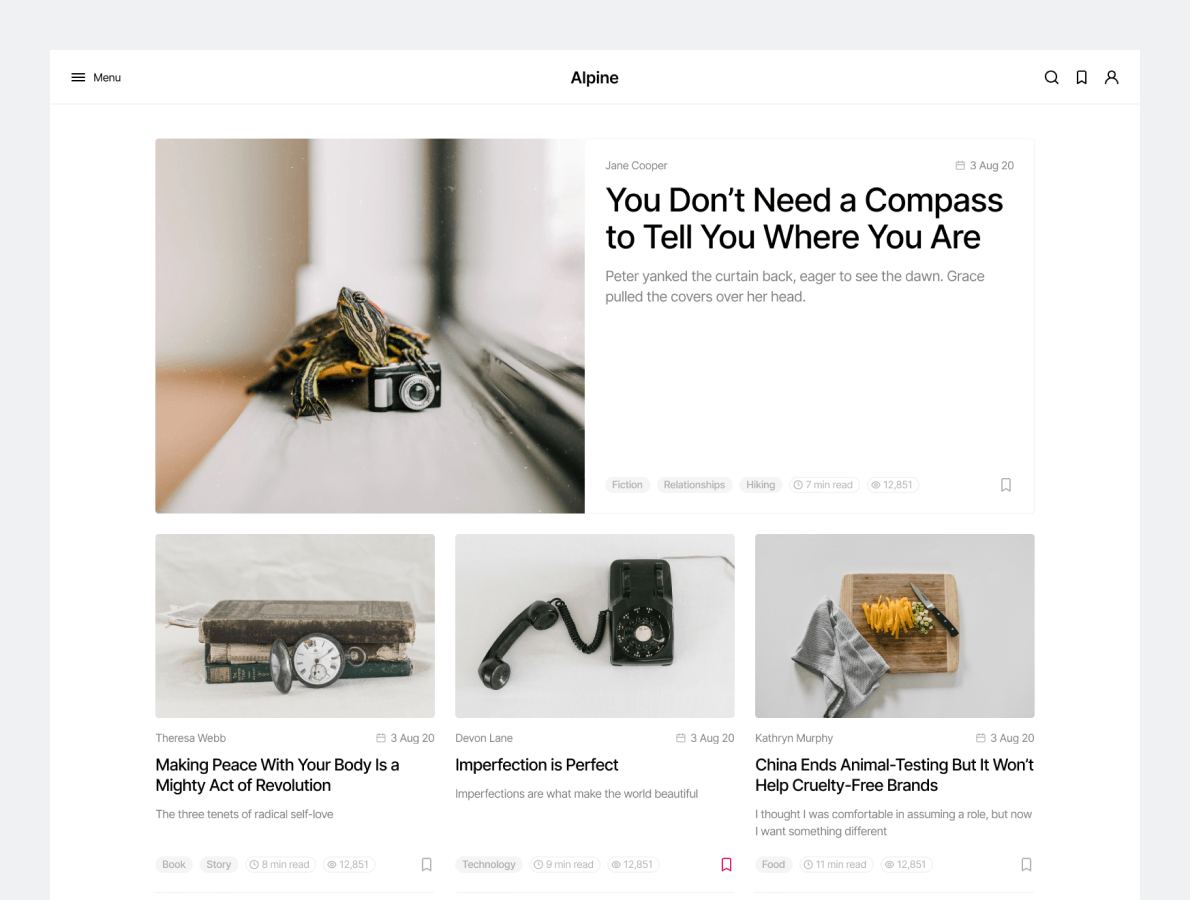Select the Fiction tag
This screenshot has width=1190, height=900.
[627, 485]
